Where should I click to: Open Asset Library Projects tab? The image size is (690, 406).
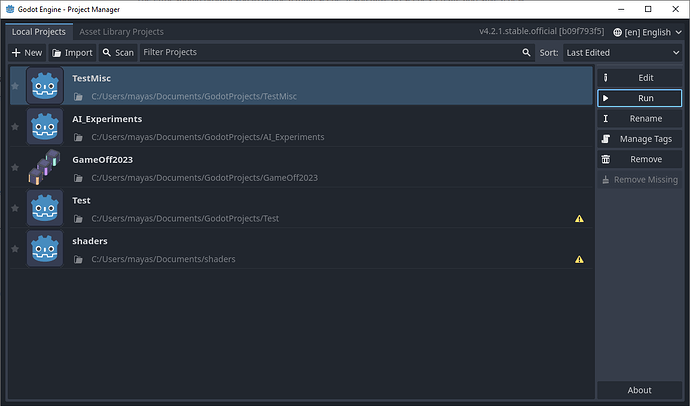point(121,32)
